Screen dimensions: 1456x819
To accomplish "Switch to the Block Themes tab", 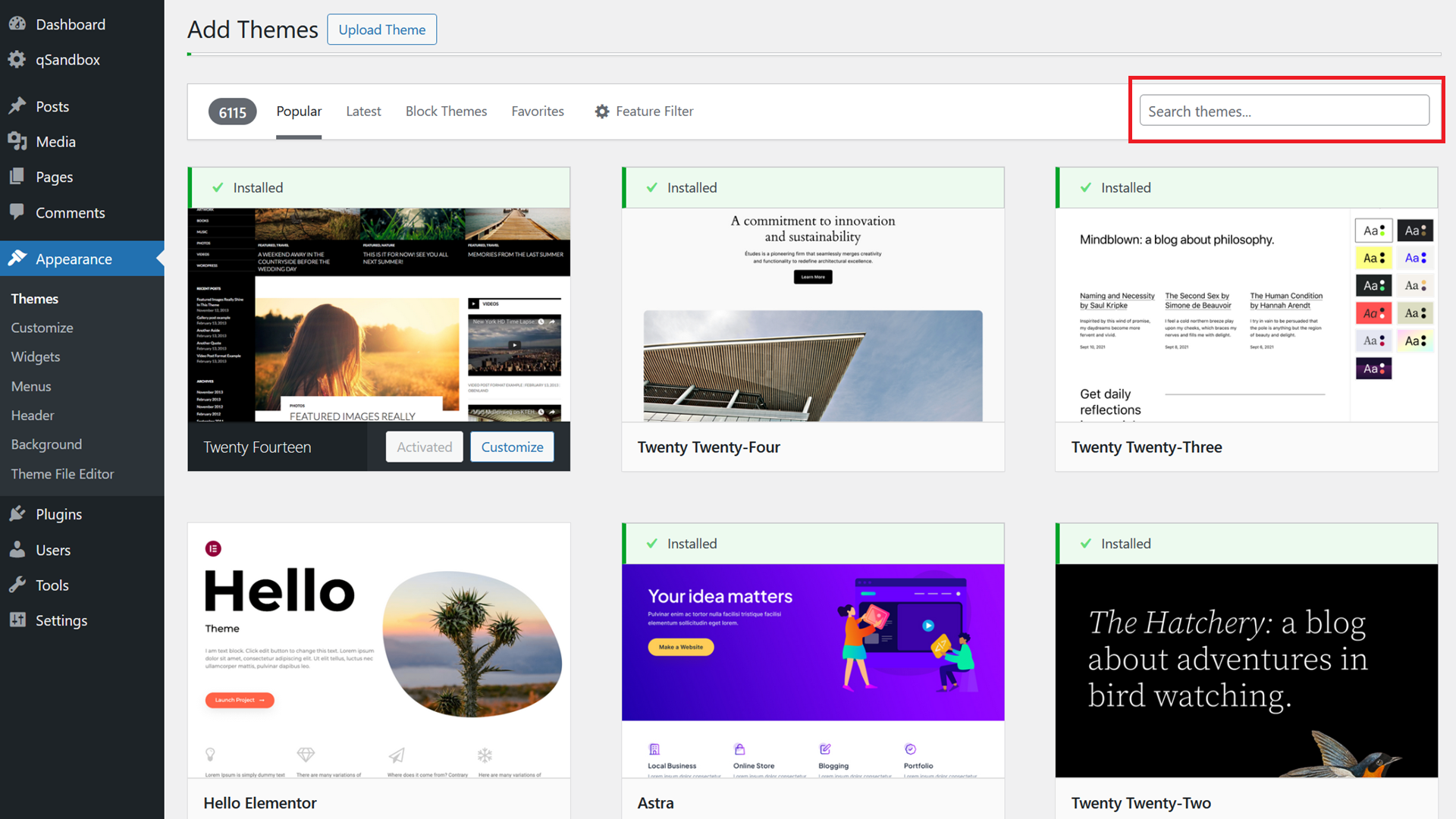I will [x=446, y=111].
